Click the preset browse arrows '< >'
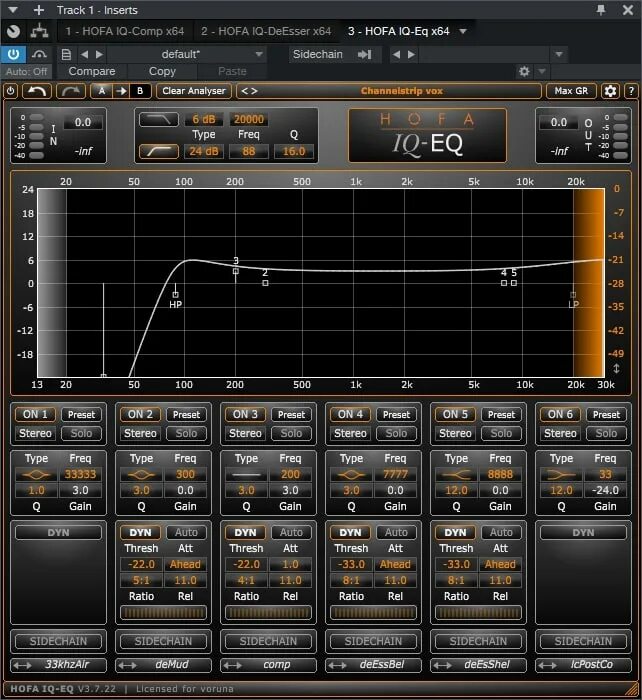Screen dimensions: 642x700 (249, 91)
